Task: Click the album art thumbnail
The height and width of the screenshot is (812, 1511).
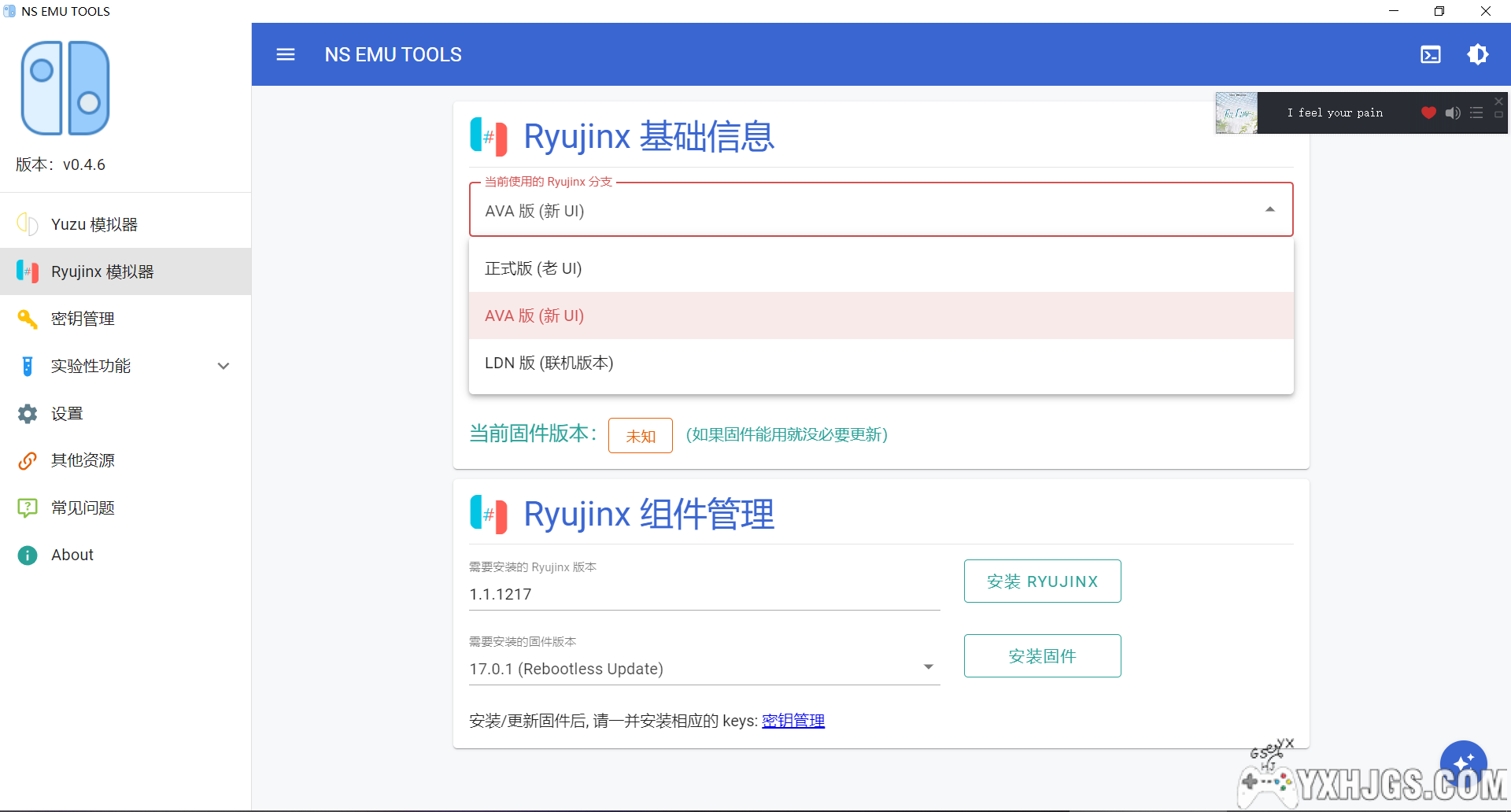Action: pyautogui.click(x=1236, y=113)
